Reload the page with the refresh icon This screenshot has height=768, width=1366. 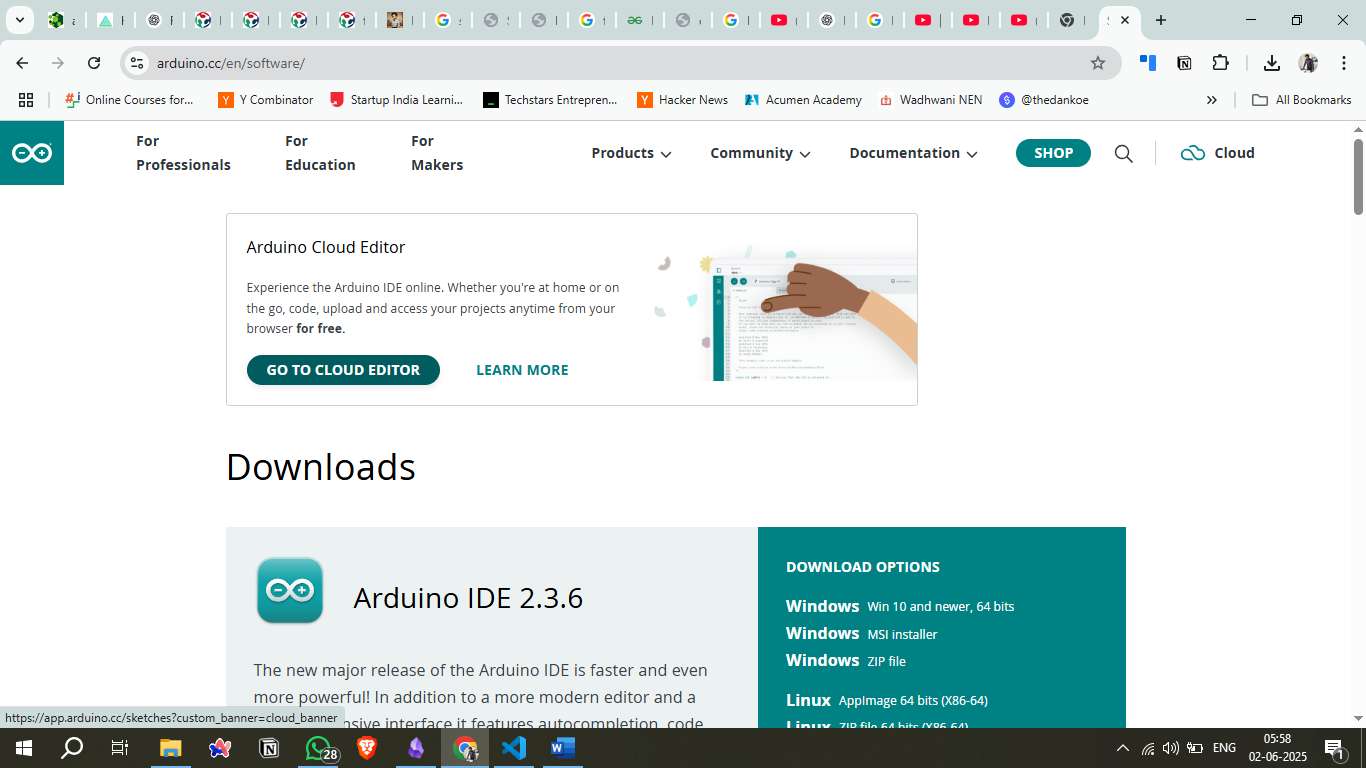click(x=94, y=63)
